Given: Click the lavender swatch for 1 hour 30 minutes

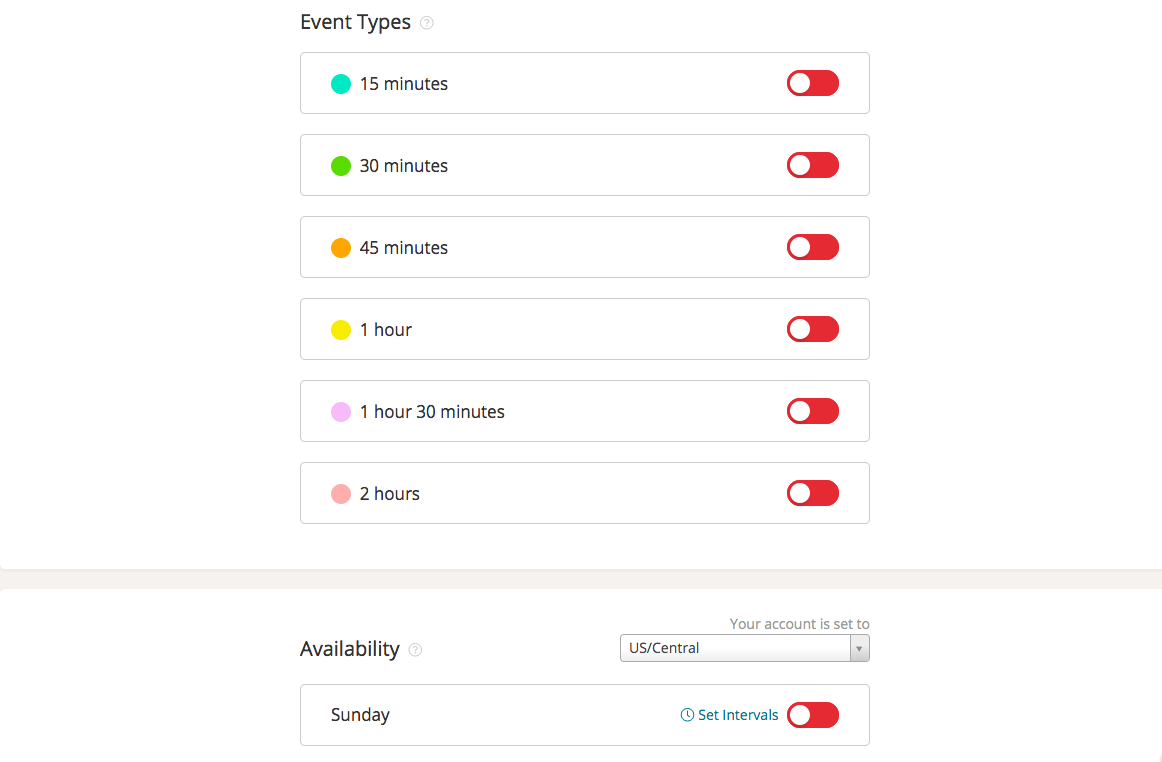Looking at the screenshot, I should pyautogui.click(x=340, y=411).
